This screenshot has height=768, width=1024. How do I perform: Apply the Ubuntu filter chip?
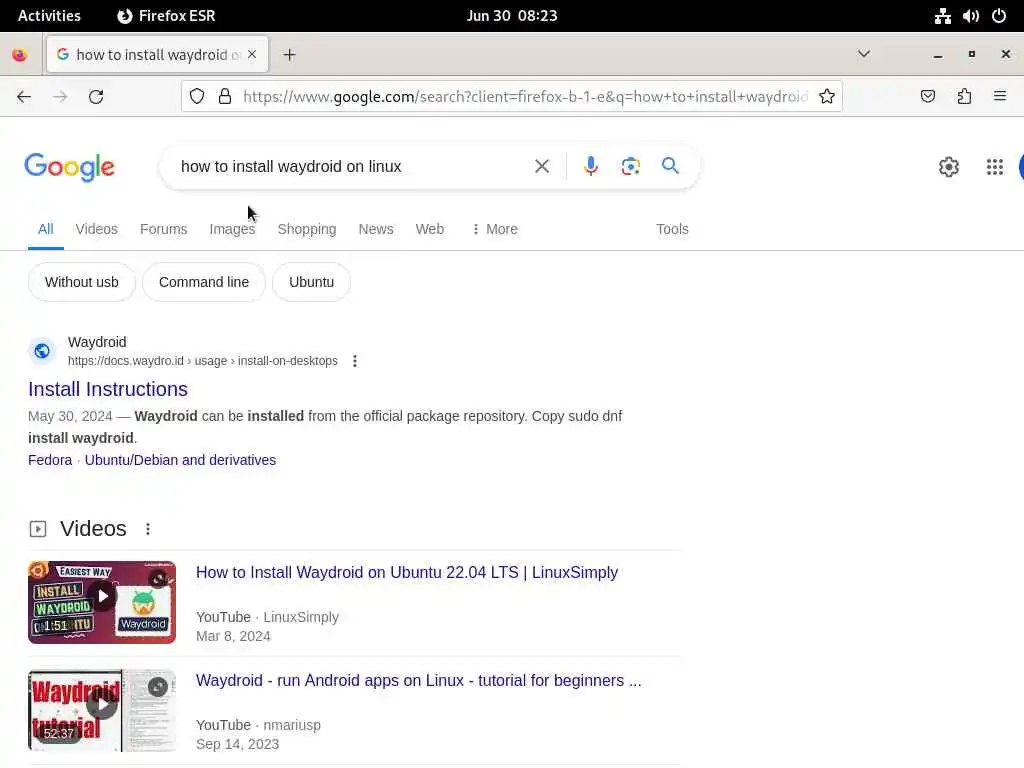[312, 282]
